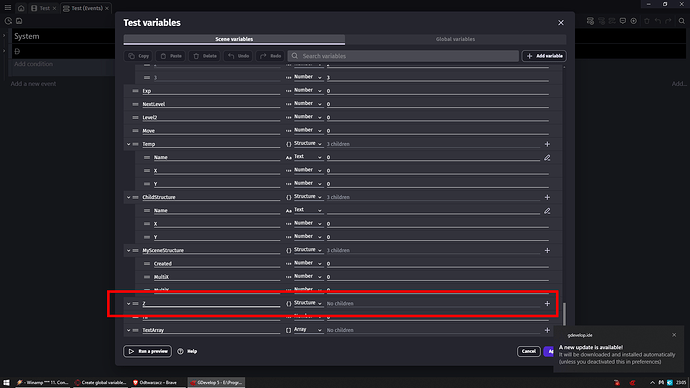Viewport: 690px width, 388px height.
Task: Add a child to ChildStructure variable
Action: tap(547, 198)
